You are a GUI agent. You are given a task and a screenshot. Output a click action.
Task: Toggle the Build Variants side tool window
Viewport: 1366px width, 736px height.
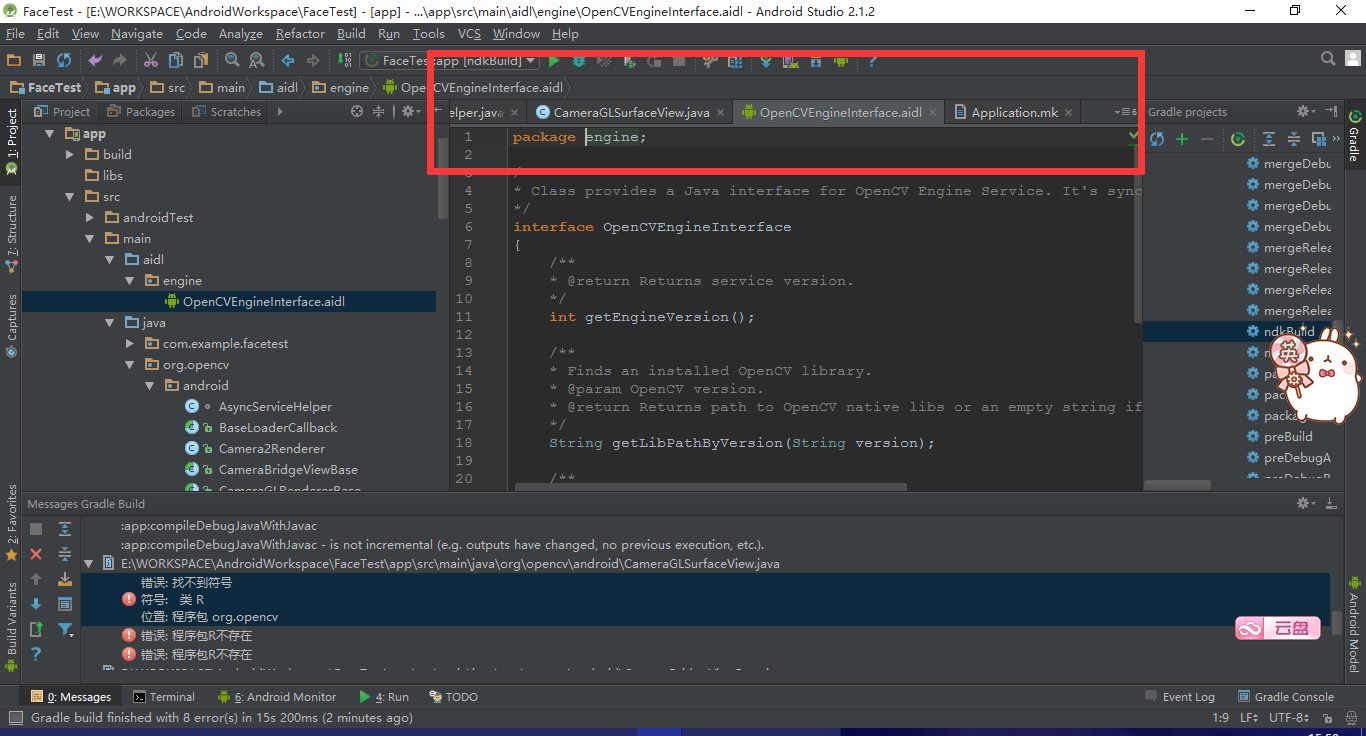[12, 626]
